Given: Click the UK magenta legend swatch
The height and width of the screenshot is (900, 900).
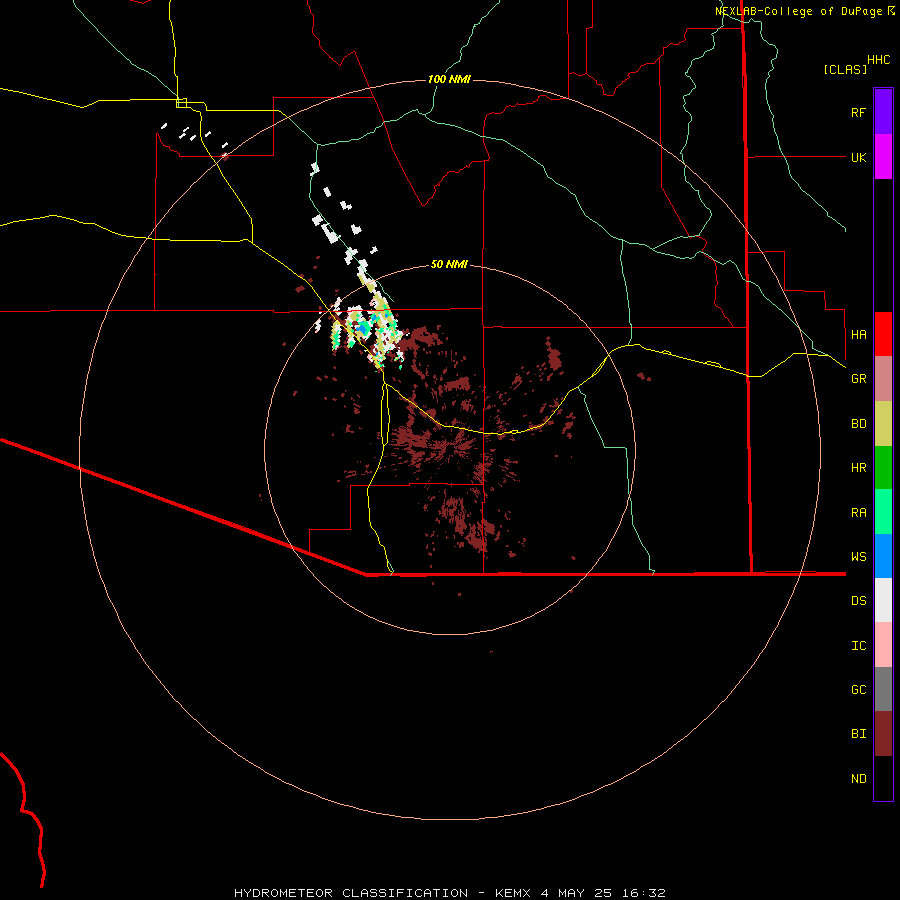Looking at the screenshot, I should (883, 157).
